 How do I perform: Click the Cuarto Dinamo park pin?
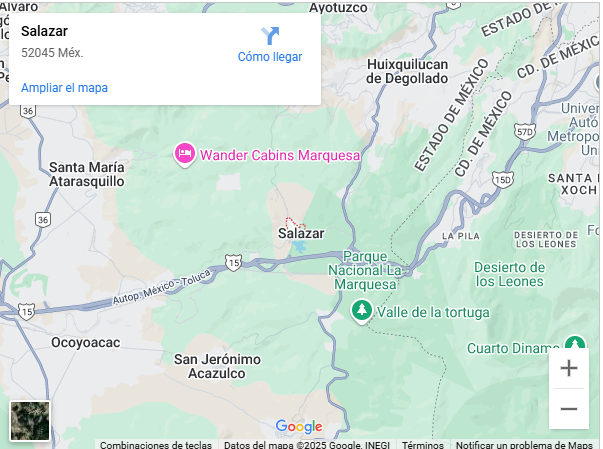coord(575,343)
